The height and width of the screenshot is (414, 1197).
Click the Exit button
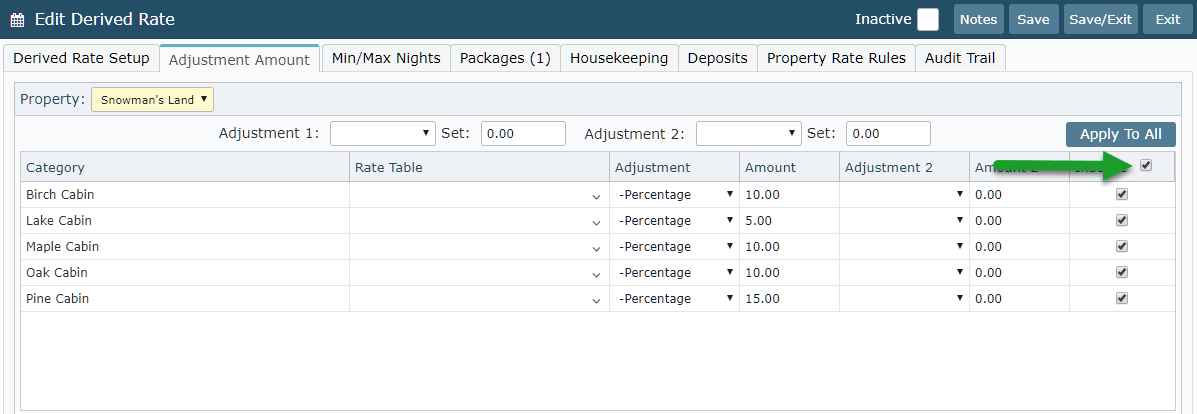[x=1167, y=19]
